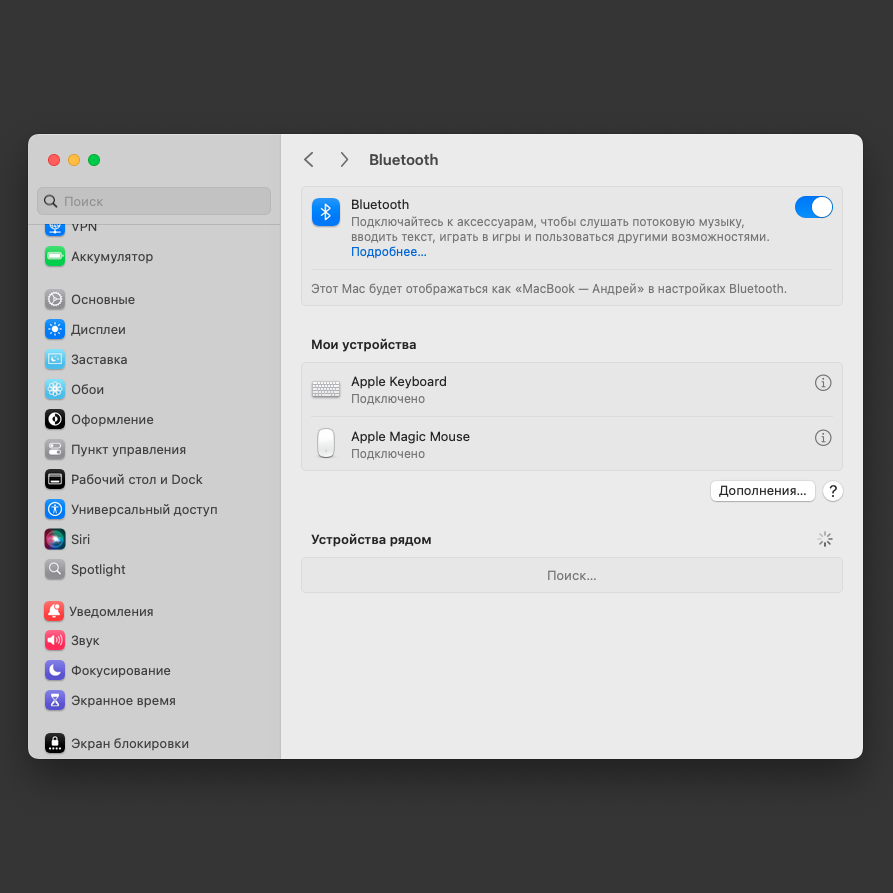Click the Apple Keyboard device icon
893x893 pixels.
pyautogui.click(x=326, y=390)
